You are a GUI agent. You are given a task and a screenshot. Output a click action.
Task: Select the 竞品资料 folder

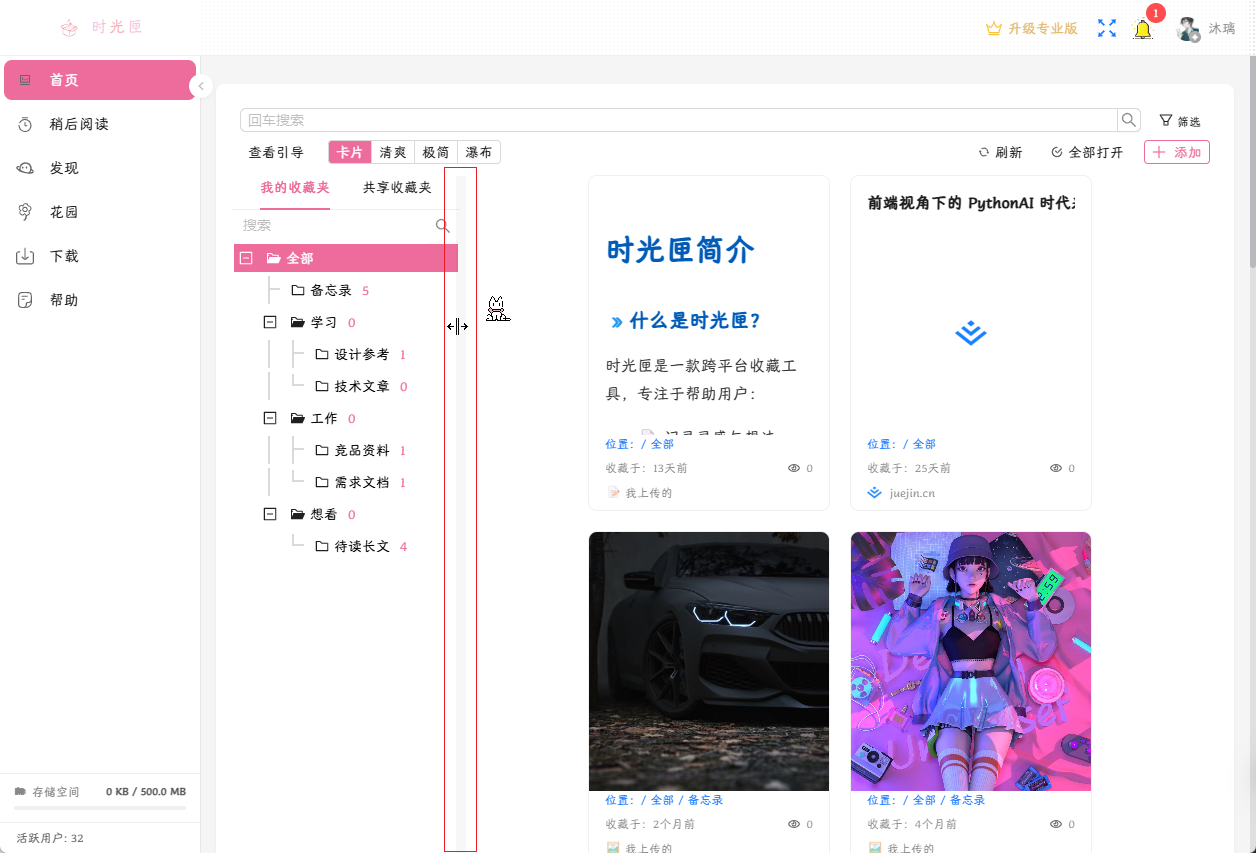361,450
